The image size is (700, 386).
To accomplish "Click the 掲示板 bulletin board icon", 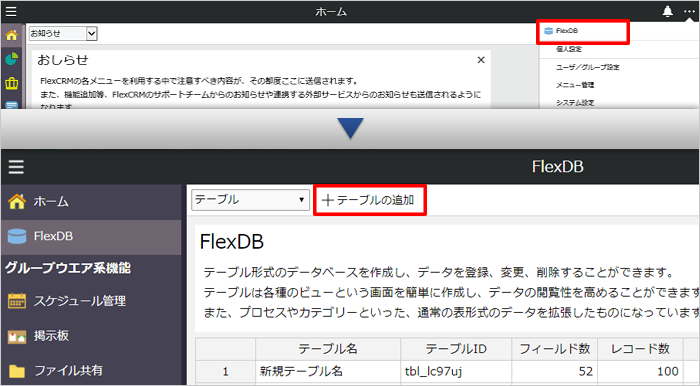I will point(17,336).
